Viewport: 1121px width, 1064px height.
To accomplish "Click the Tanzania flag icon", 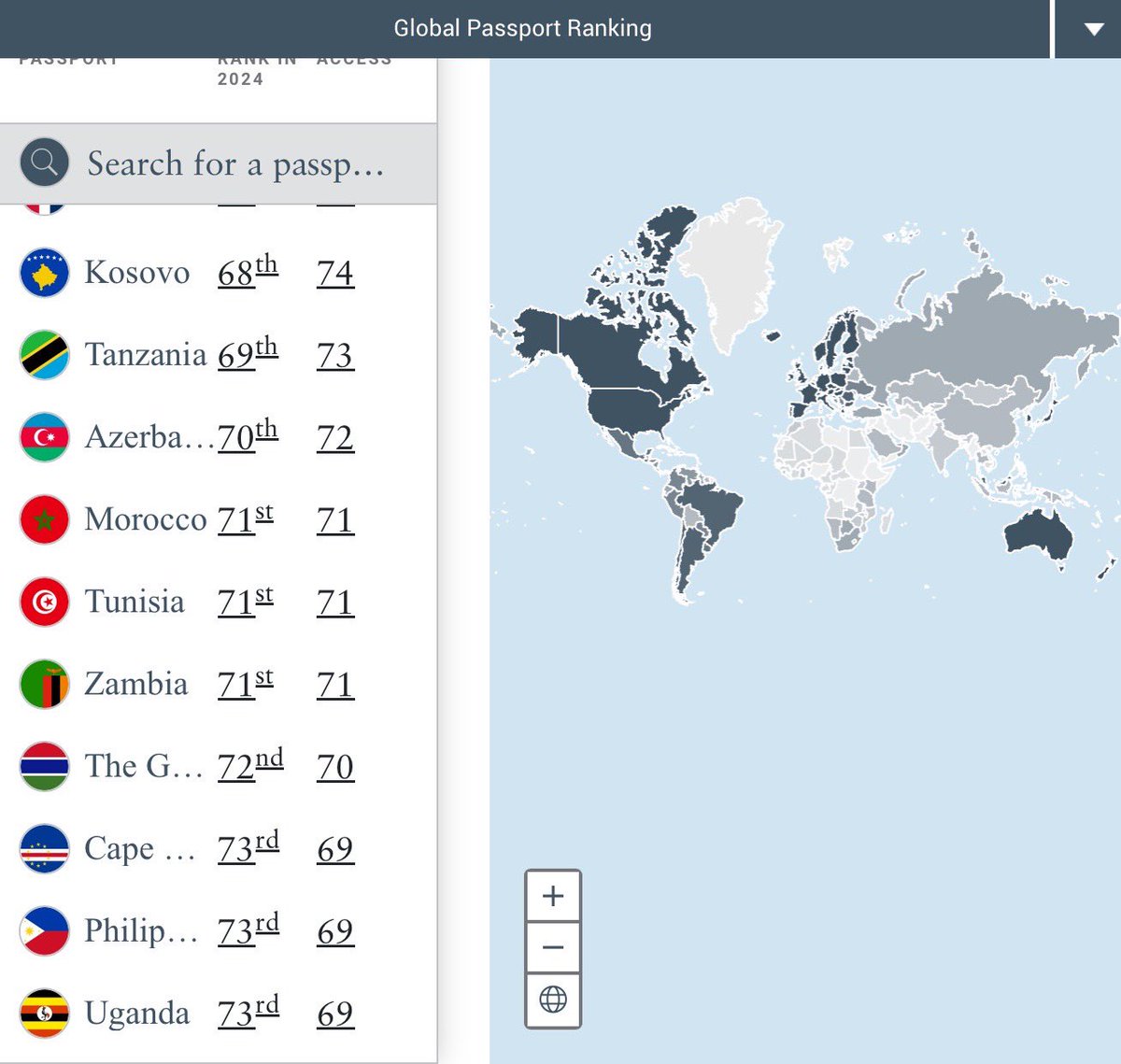I will click(x=44, y=355).
